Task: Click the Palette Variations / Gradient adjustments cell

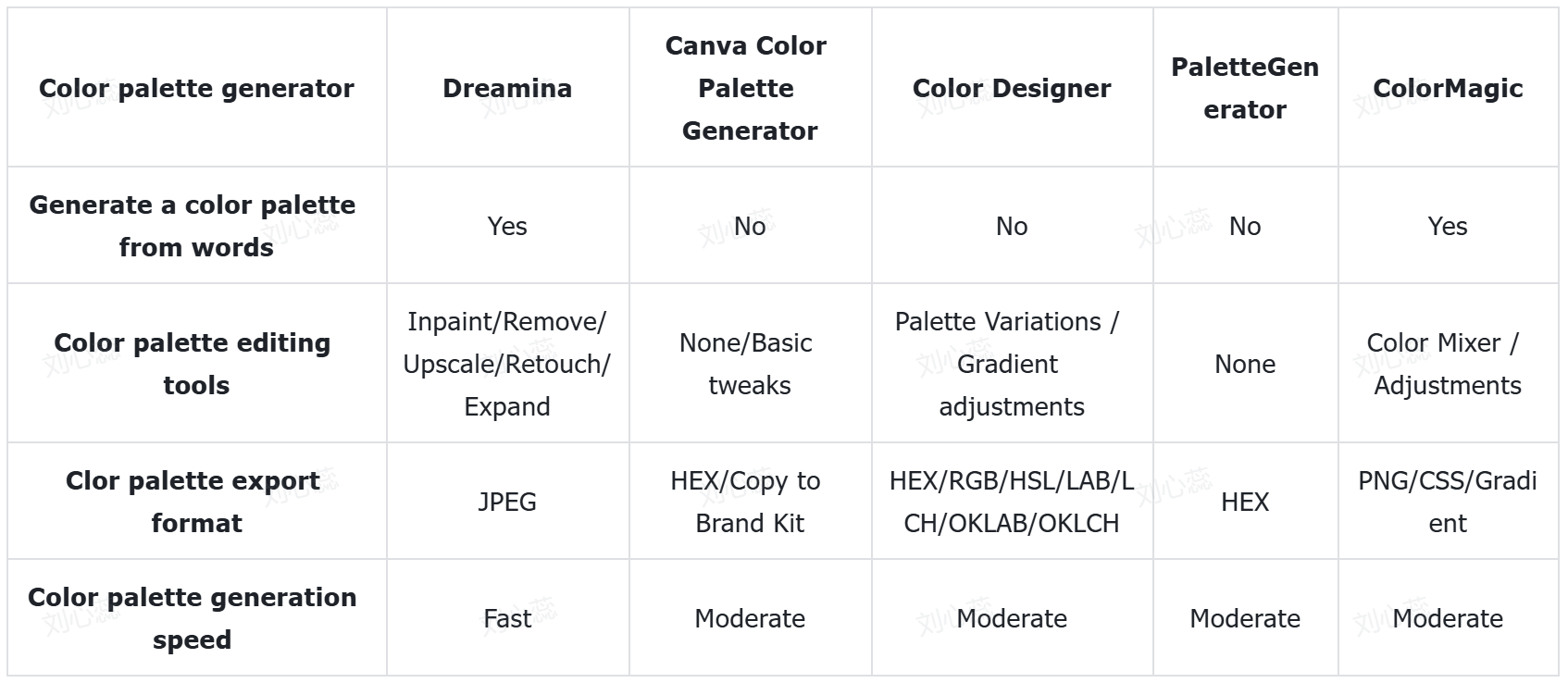Action: pos(1011,364)
